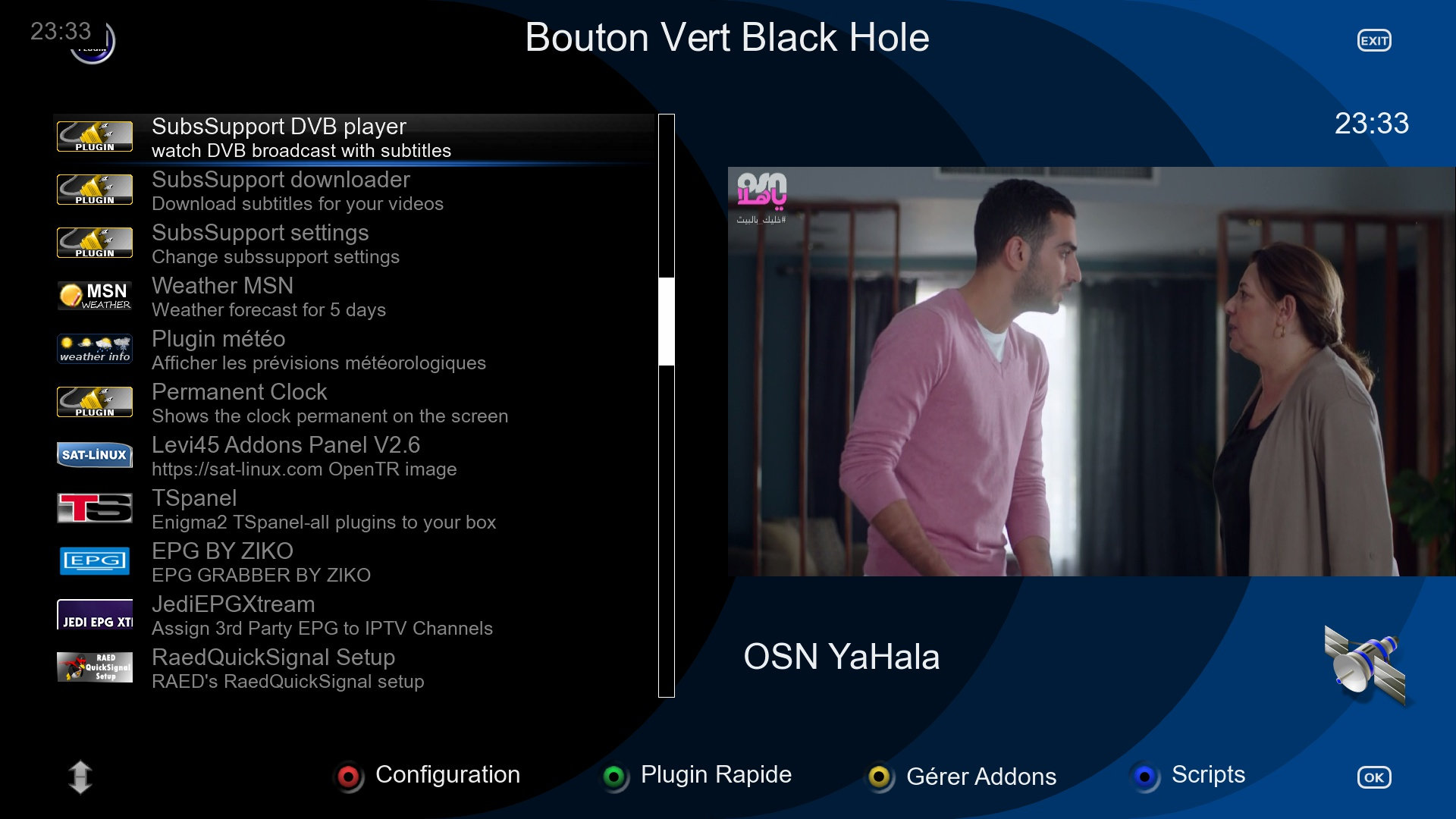The height and width of the screenshot is (819, 1456).
Task: Click 'Weather forecast for 5 days' description
Action: click(x=268, y=310)
